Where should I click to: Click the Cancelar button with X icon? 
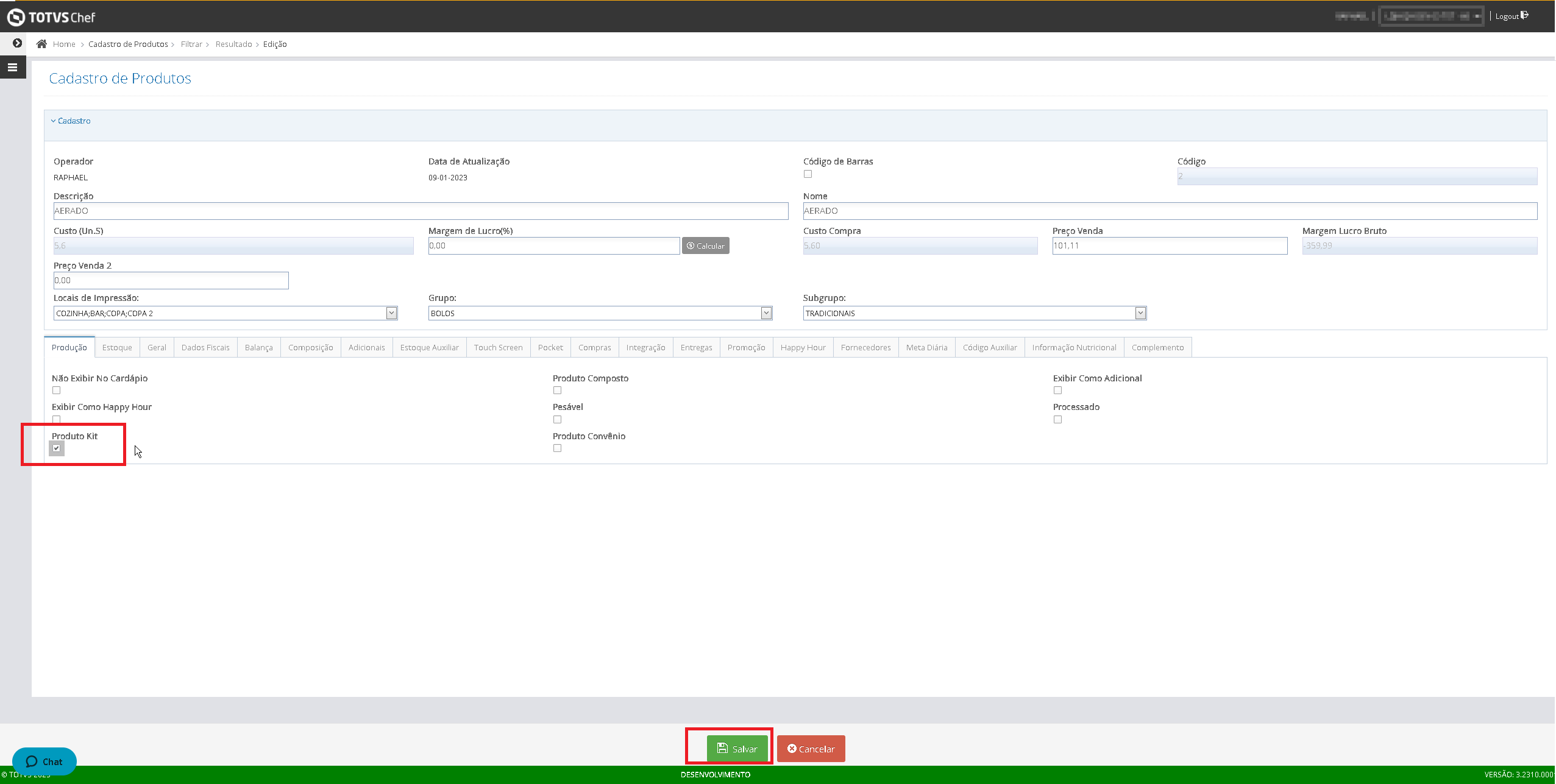click(x=811, y=749)
